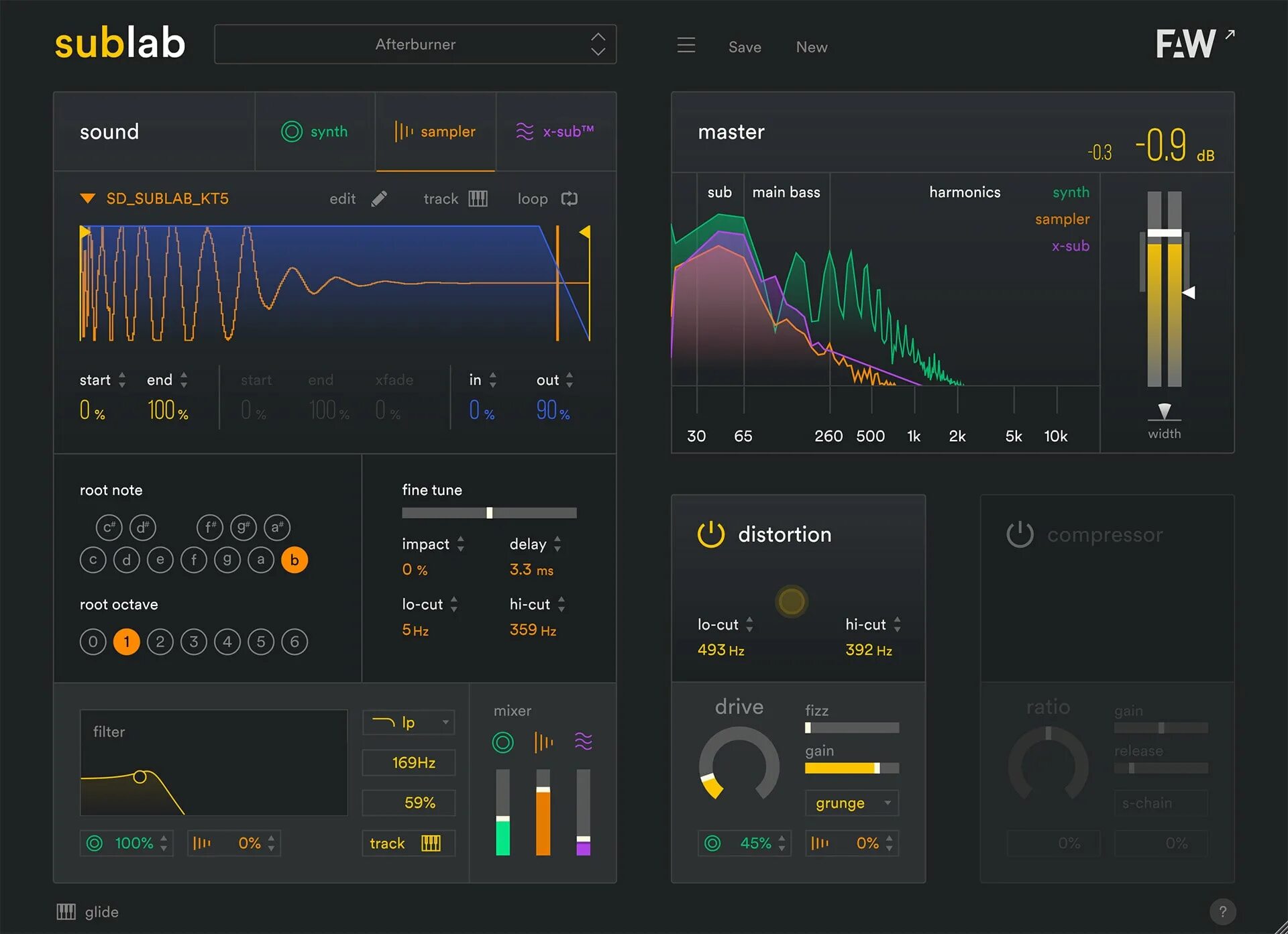The height and width of the screenshot is (934, 1288).
Task: Click synth icon in mixer
Action: [502, 742]
